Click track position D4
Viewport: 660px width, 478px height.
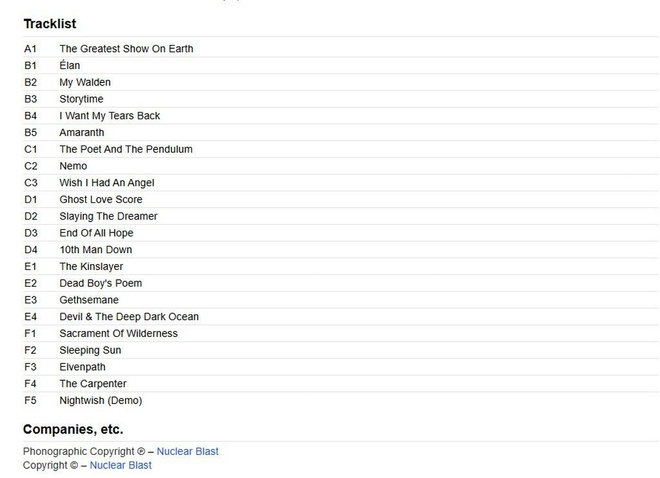(x=31, y=250)
